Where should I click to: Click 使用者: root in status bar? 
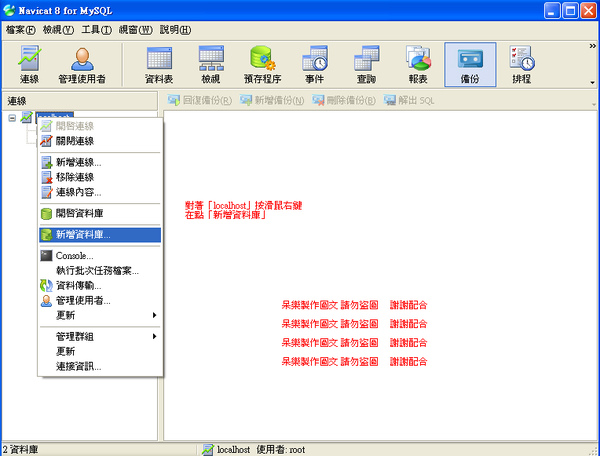click(x=280, y=450)
